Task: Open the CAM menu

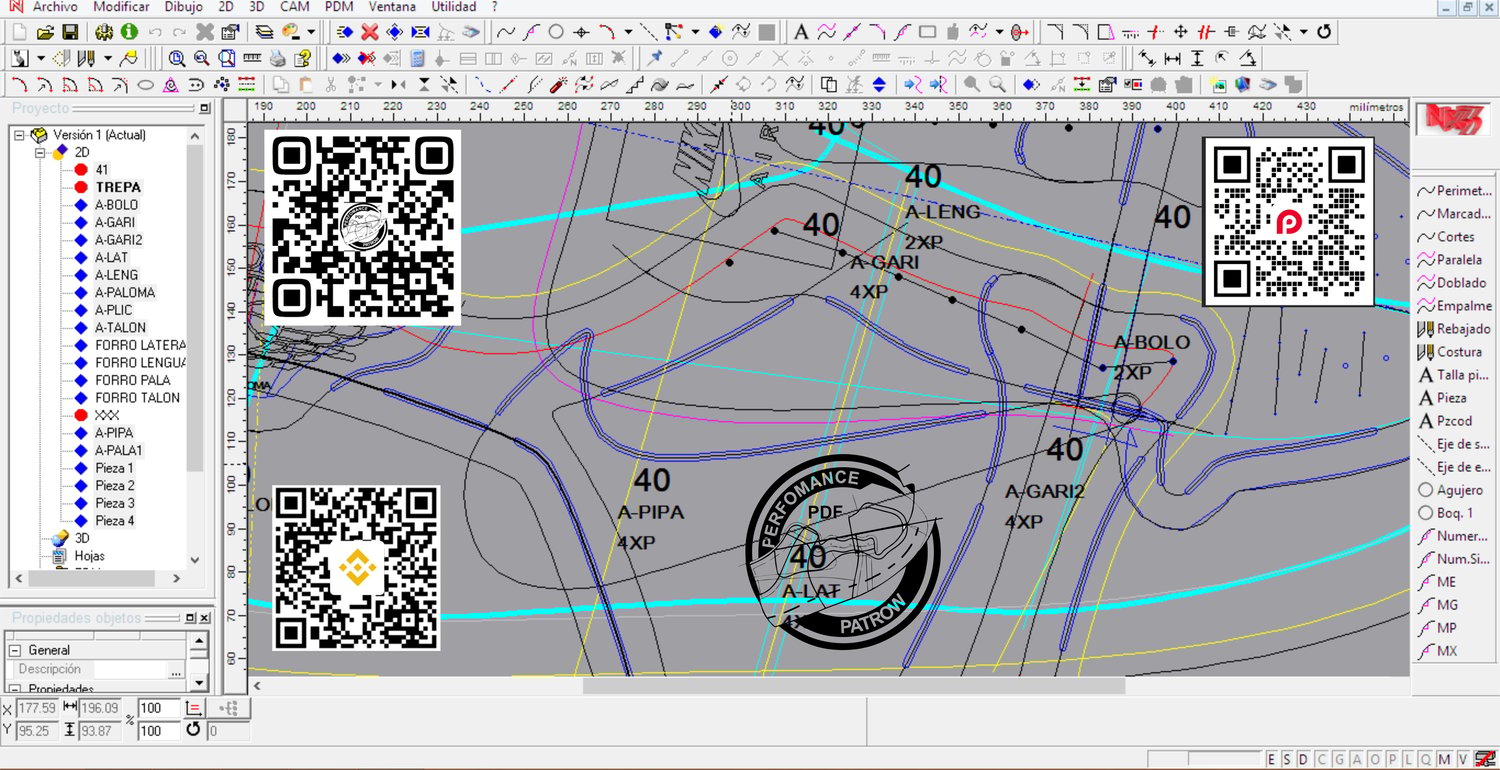Action: (x=295, y=7)
